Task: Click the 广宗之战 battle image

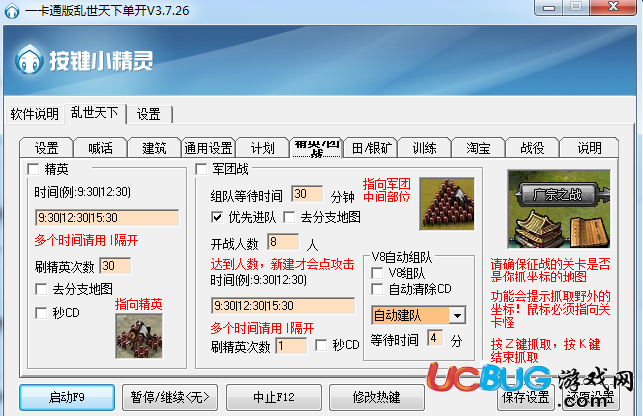Action: 559,209
